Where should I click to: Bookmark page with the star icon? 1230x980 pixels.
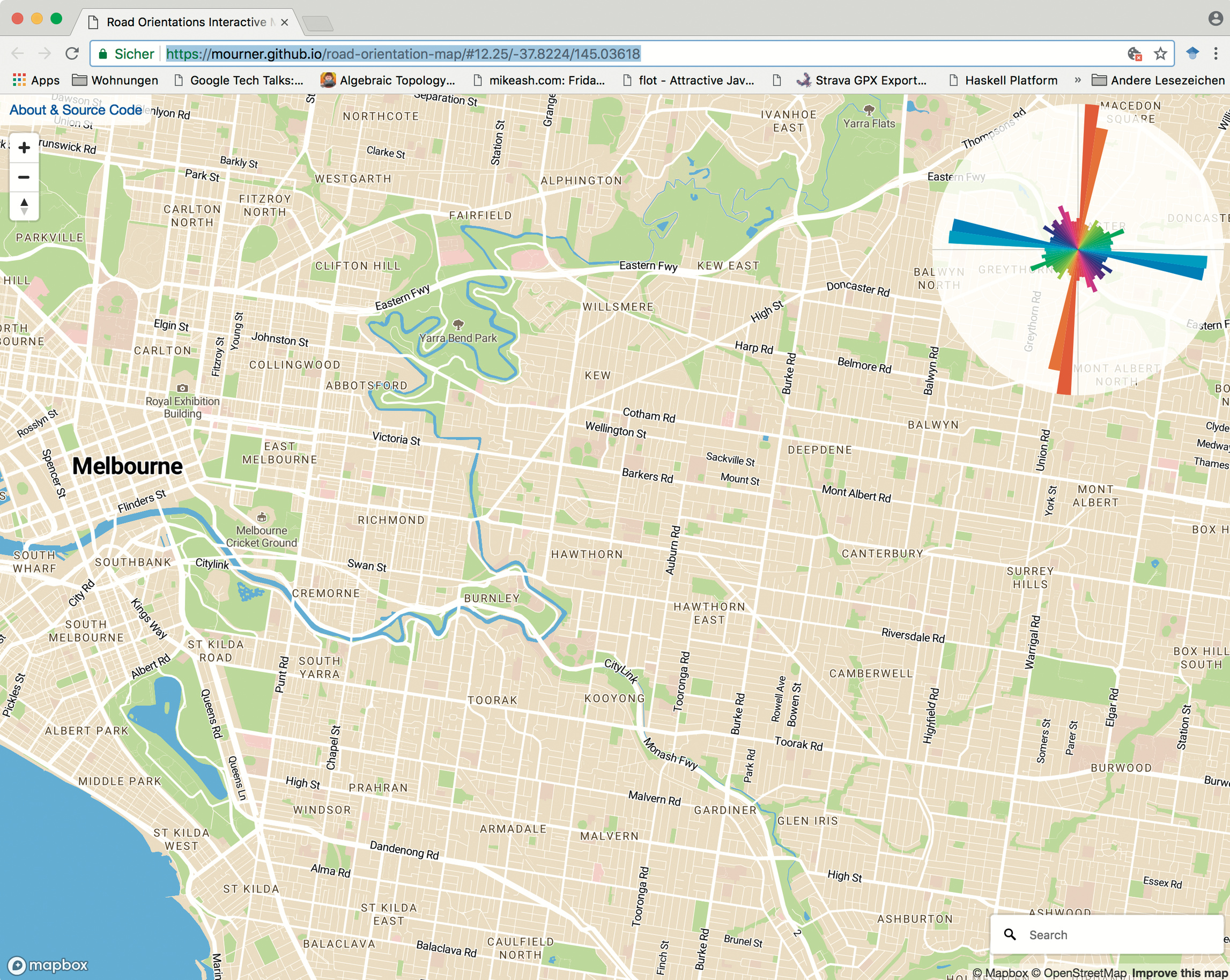coord(1160,54)
